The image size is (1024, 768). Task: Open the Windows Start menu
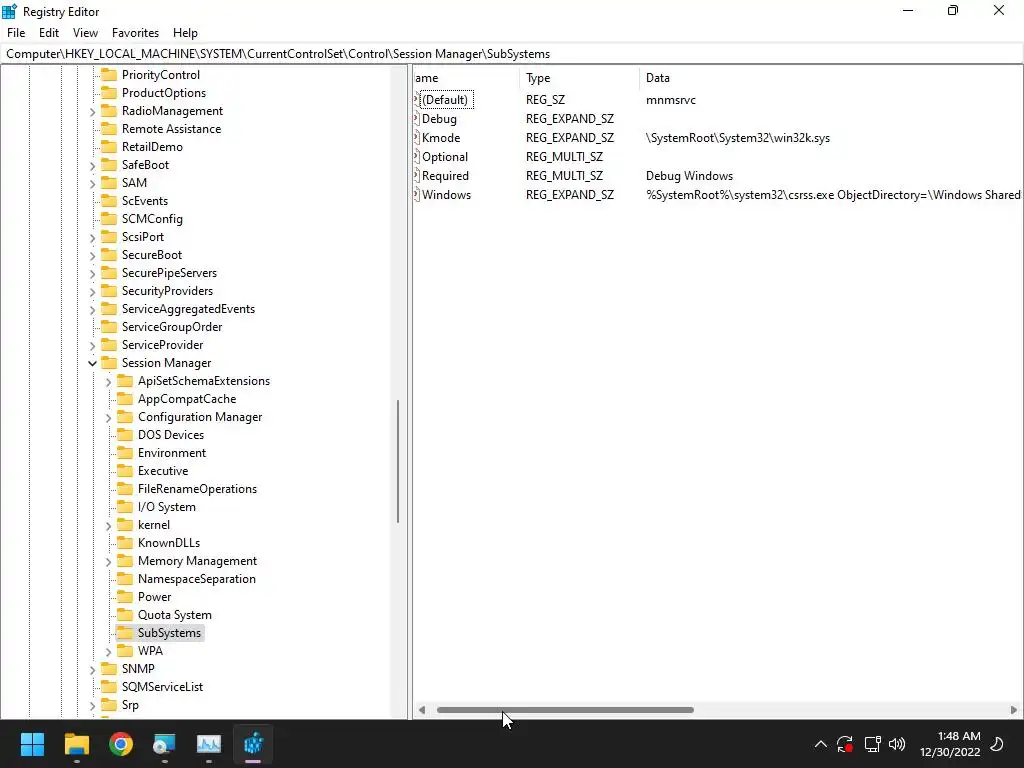click(32, 744)
